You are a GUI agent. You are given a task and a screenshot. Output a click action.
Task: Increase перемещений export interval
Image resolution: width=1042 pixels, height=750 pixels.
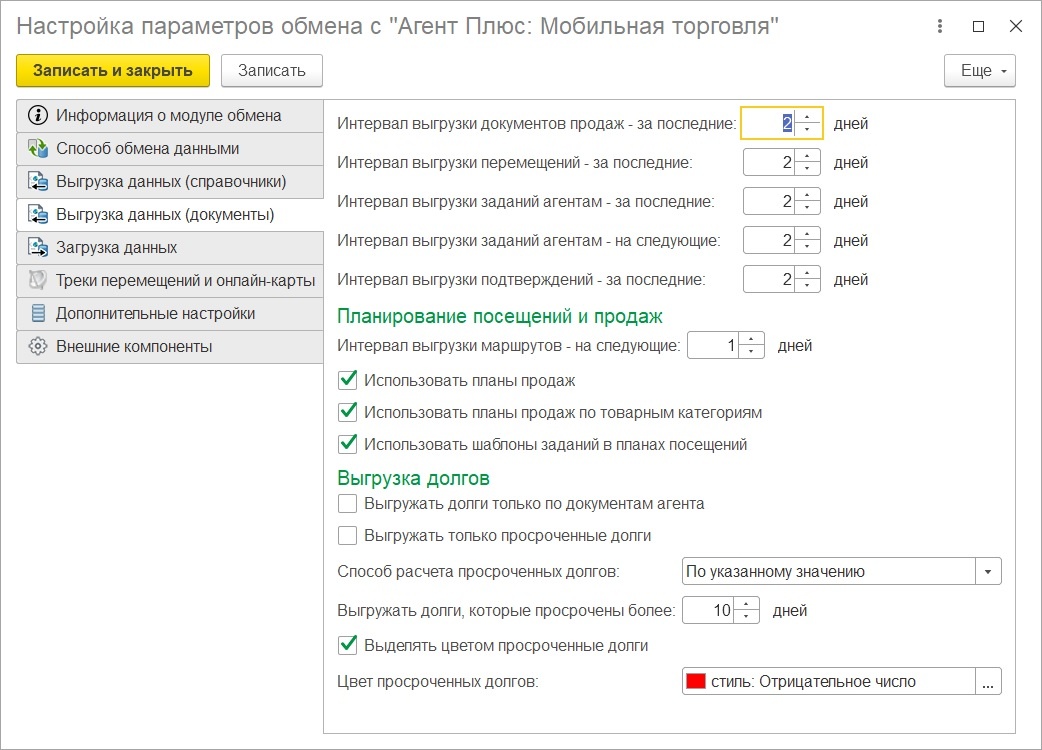pyautogui.click(x=807, y=156)
